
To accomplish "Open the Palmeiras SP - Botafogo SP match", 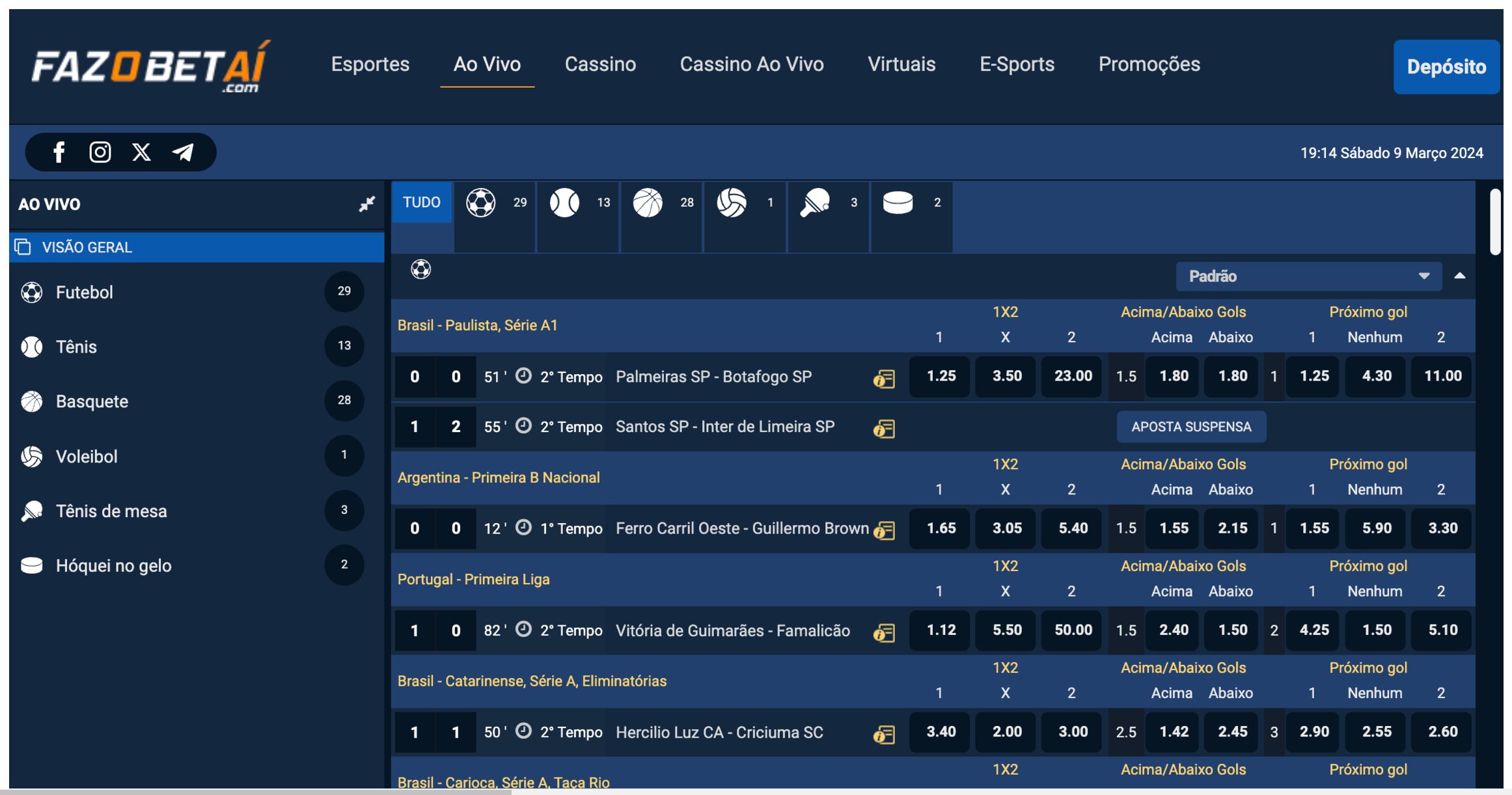I will pos(713,377).
